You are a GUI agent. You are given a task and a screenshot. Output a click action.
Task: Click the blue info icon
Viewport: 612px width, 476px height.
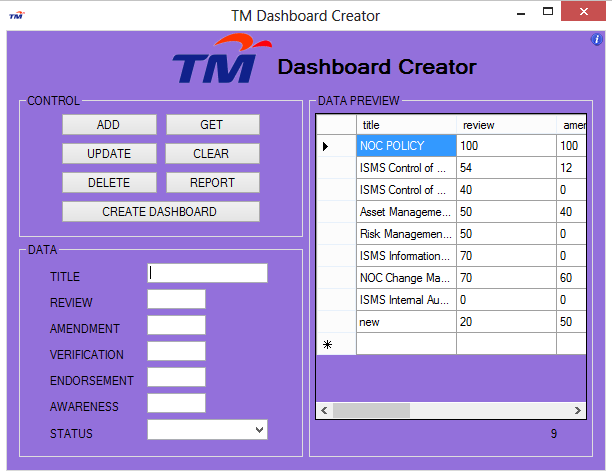tap(596, 39)
